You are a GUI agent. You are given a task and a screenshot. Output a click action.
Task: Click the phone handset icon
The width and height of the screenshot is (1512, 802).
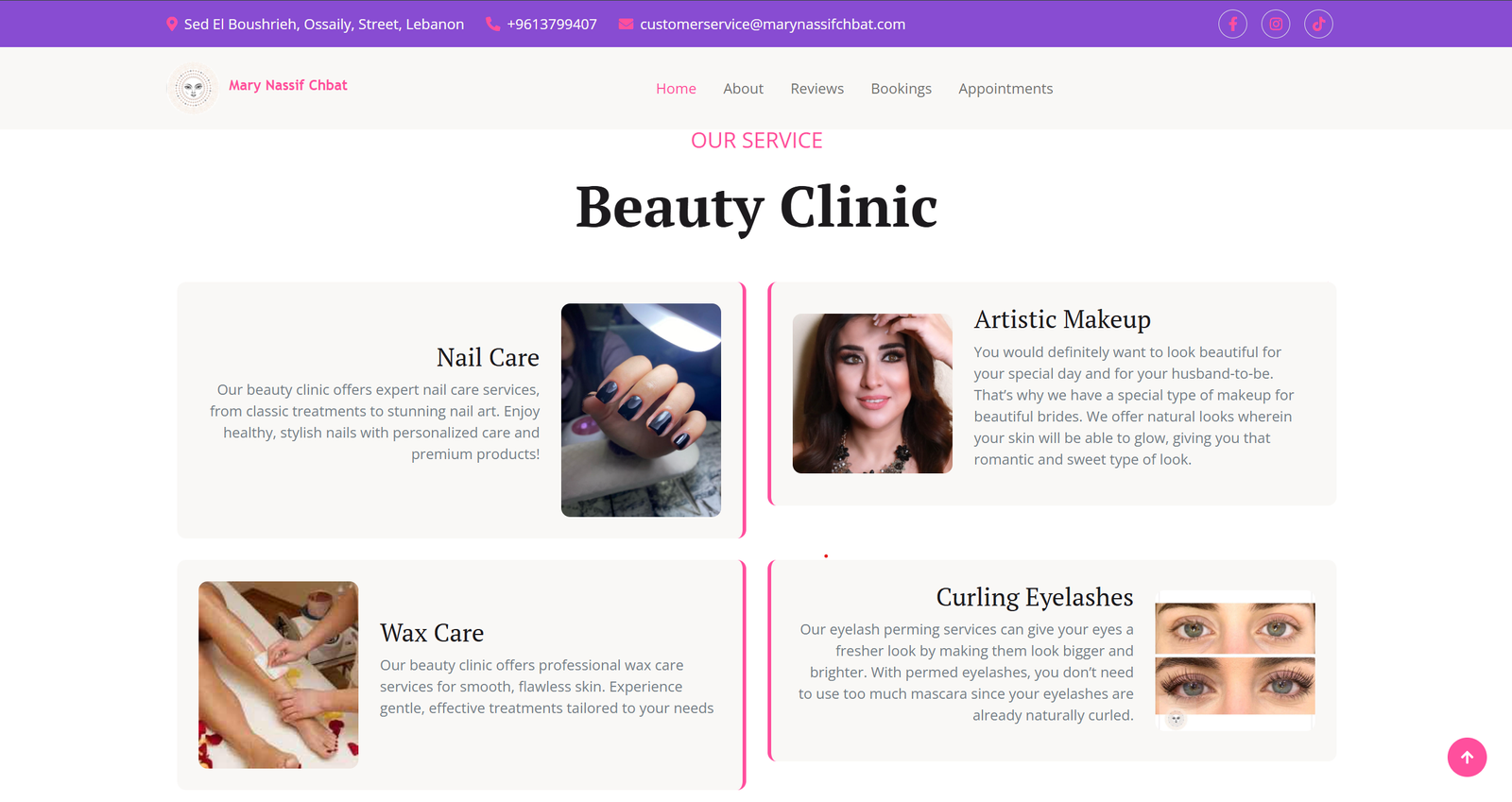(492, 24)
